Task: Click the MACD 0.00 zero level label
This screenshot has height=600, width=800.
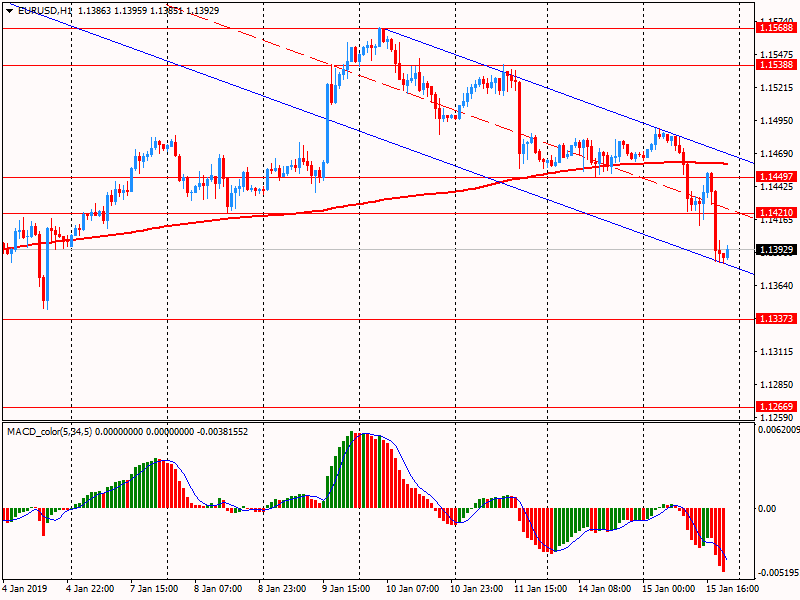Action: tap(767, 509)
